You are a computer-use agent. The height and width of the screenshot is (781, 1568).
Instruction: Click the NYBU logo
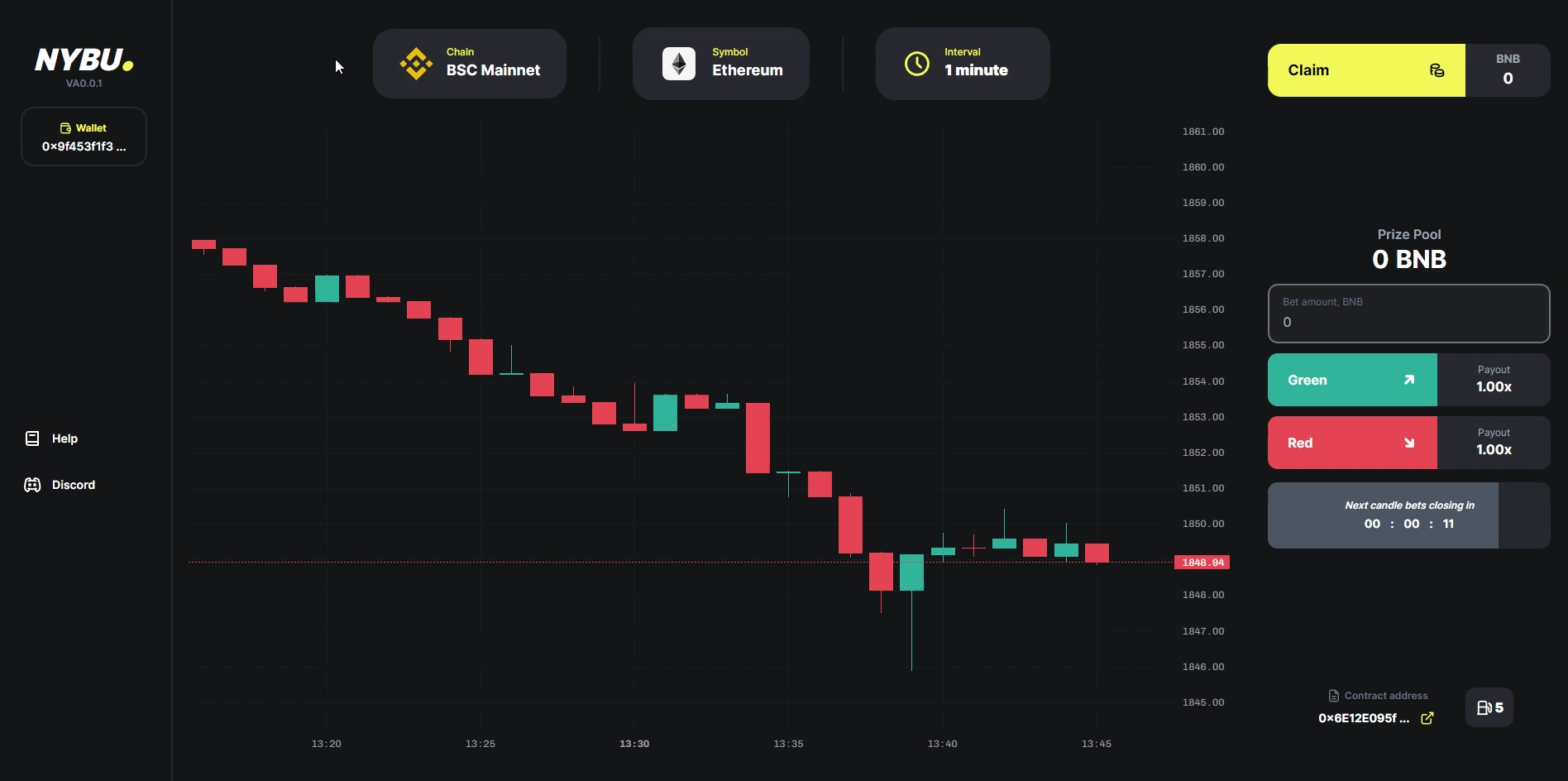(x=84, y=60)
